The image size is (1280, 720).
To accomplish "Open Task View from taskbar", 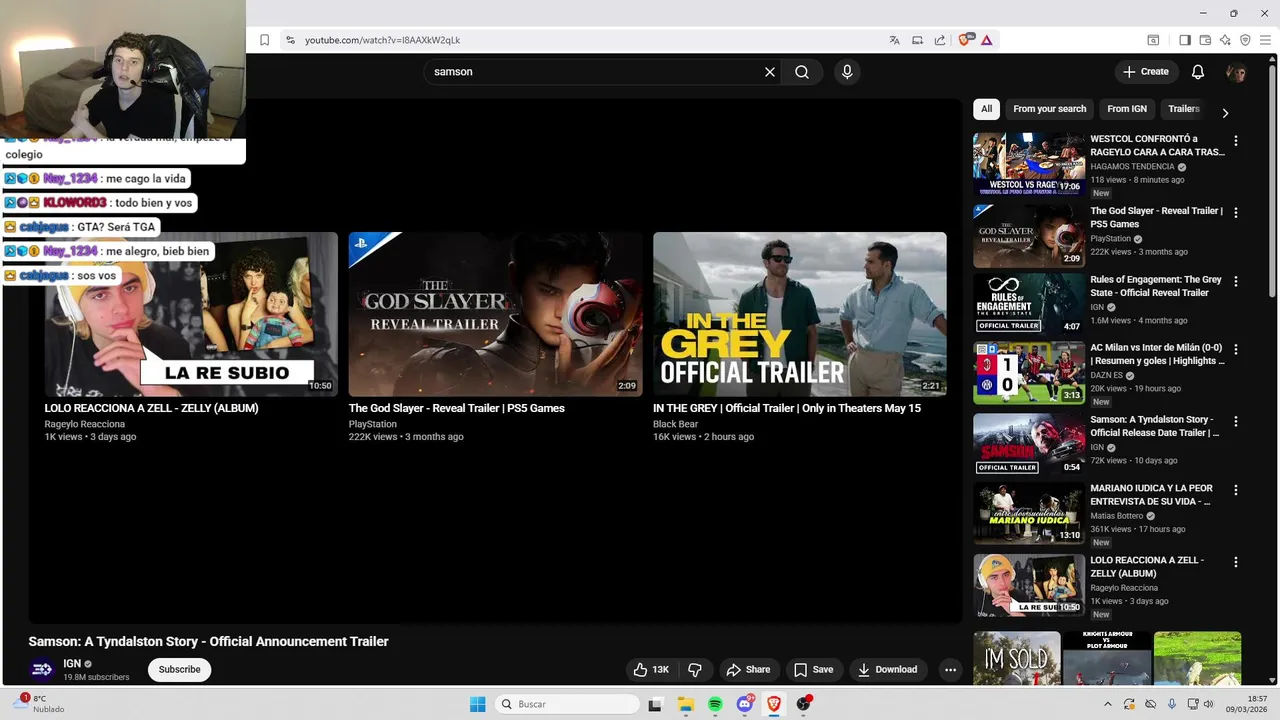I will [x=655, y=704].
